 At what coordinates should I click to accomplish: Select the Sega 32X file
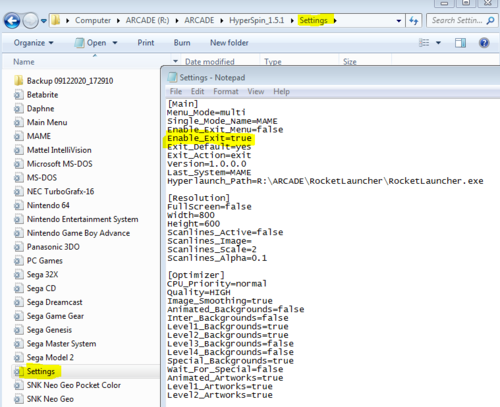click(36, 274)
